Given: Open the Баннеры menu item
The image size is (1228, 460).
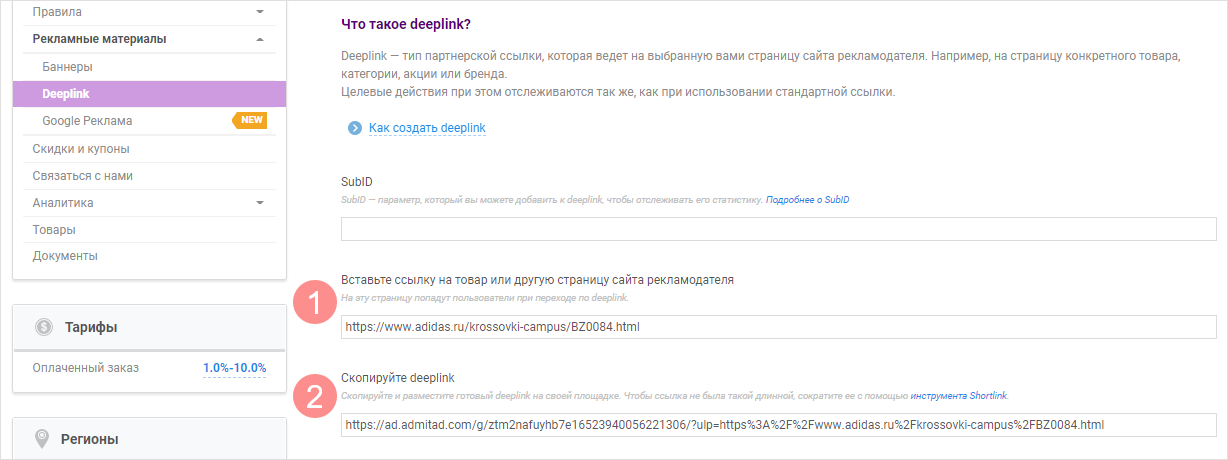Looking at the screenshot, I should coord(67,67).
